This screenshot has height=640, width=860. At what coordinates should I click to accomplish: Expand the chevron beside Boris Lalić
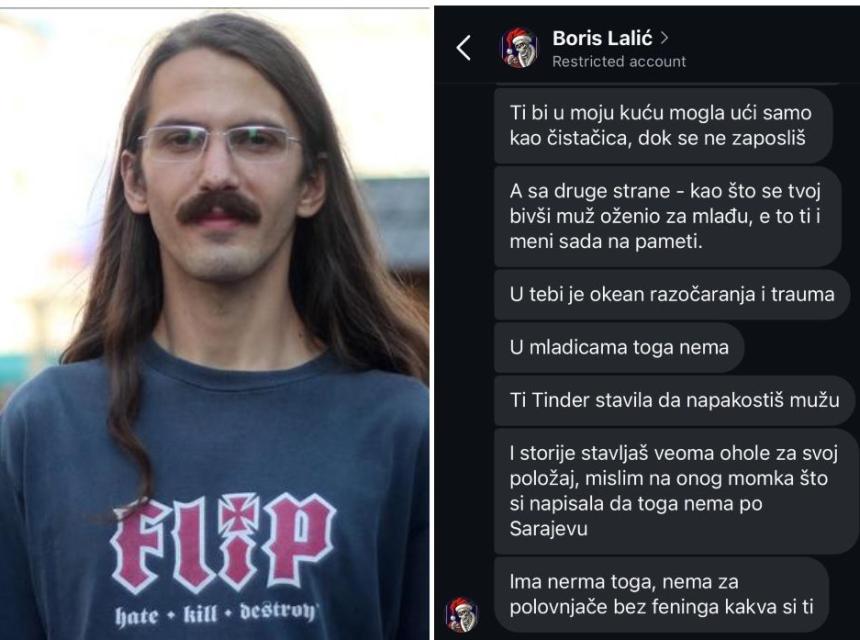pyautogui.click(x=664, y=38)
